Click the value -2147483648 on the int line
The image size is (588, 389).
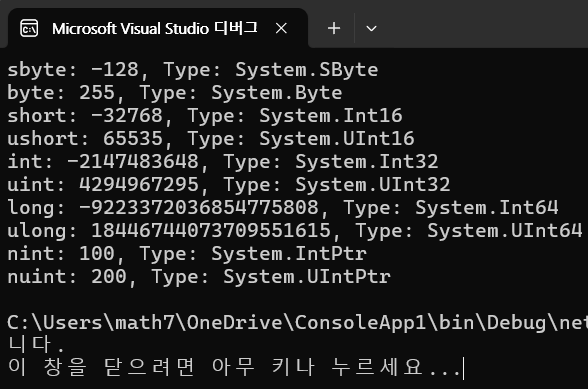pos(133,162)
